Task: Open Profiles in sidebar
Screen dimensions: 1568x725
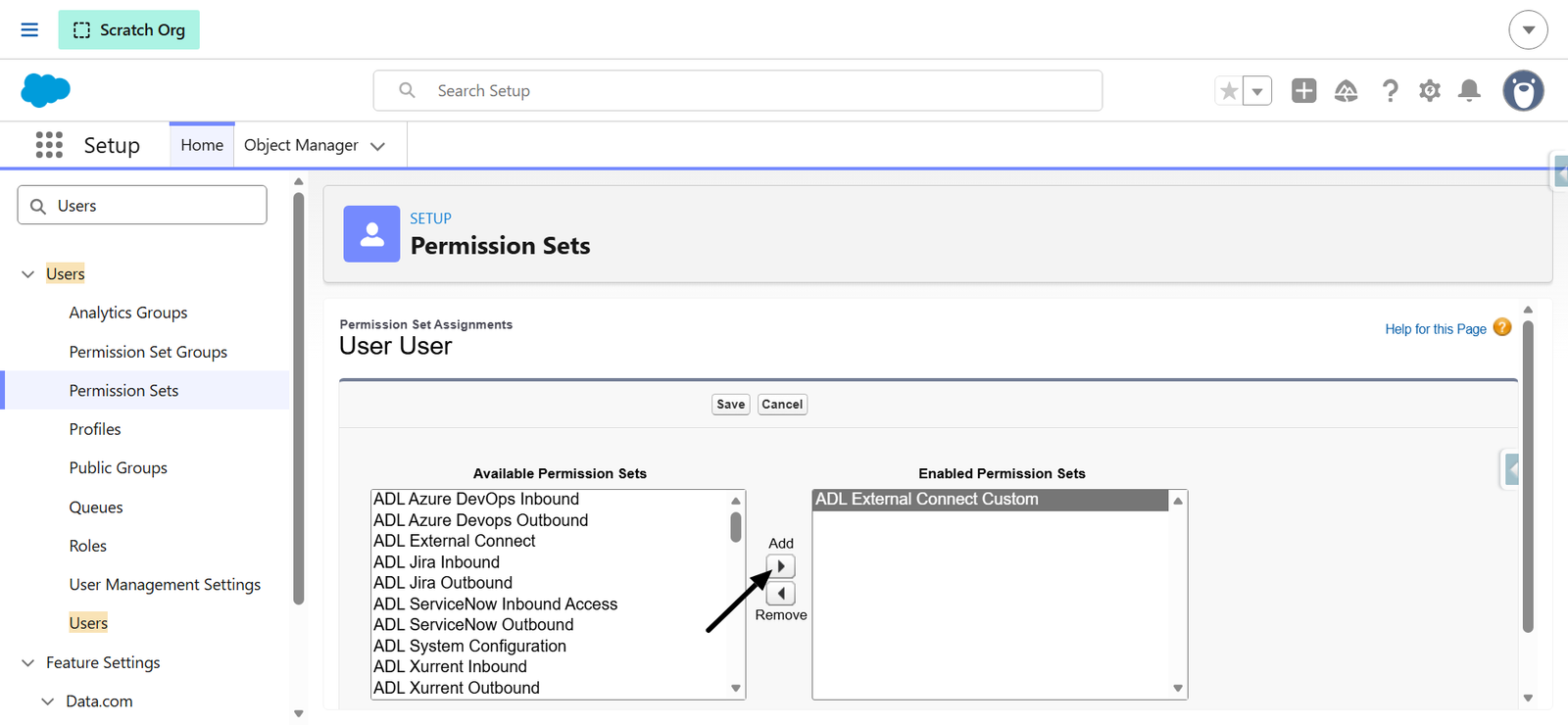Action: click(95, 429)
